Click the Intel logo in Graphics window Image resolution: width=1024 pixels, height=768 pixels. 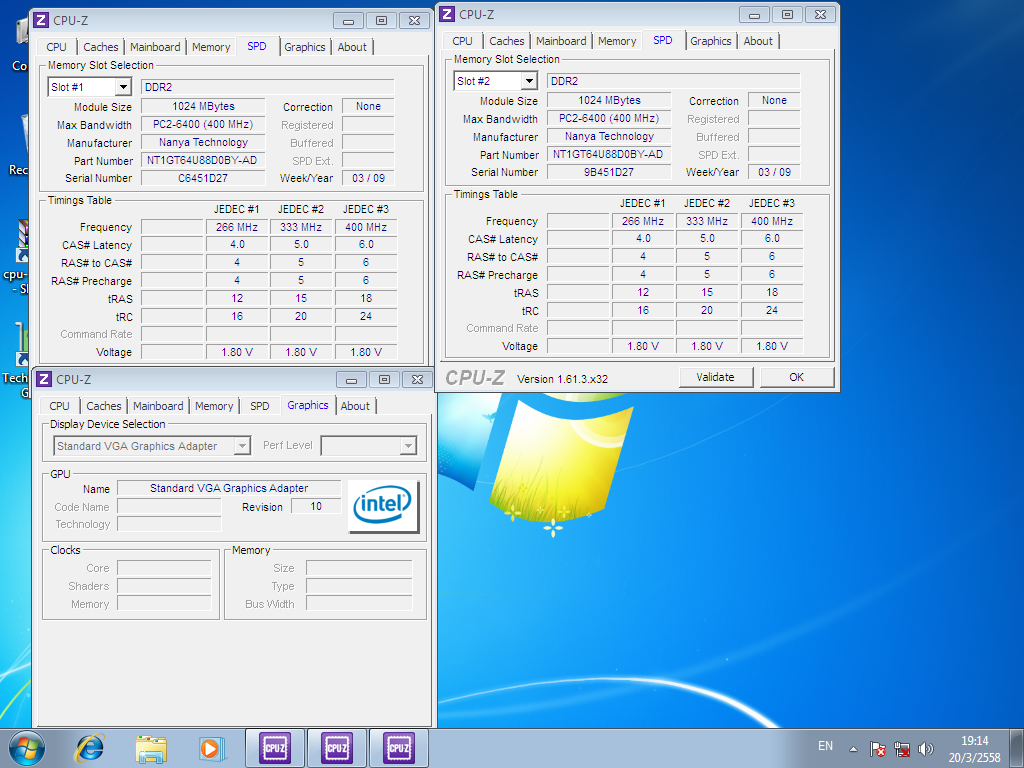pyautogui.click(x=383, y=506)
